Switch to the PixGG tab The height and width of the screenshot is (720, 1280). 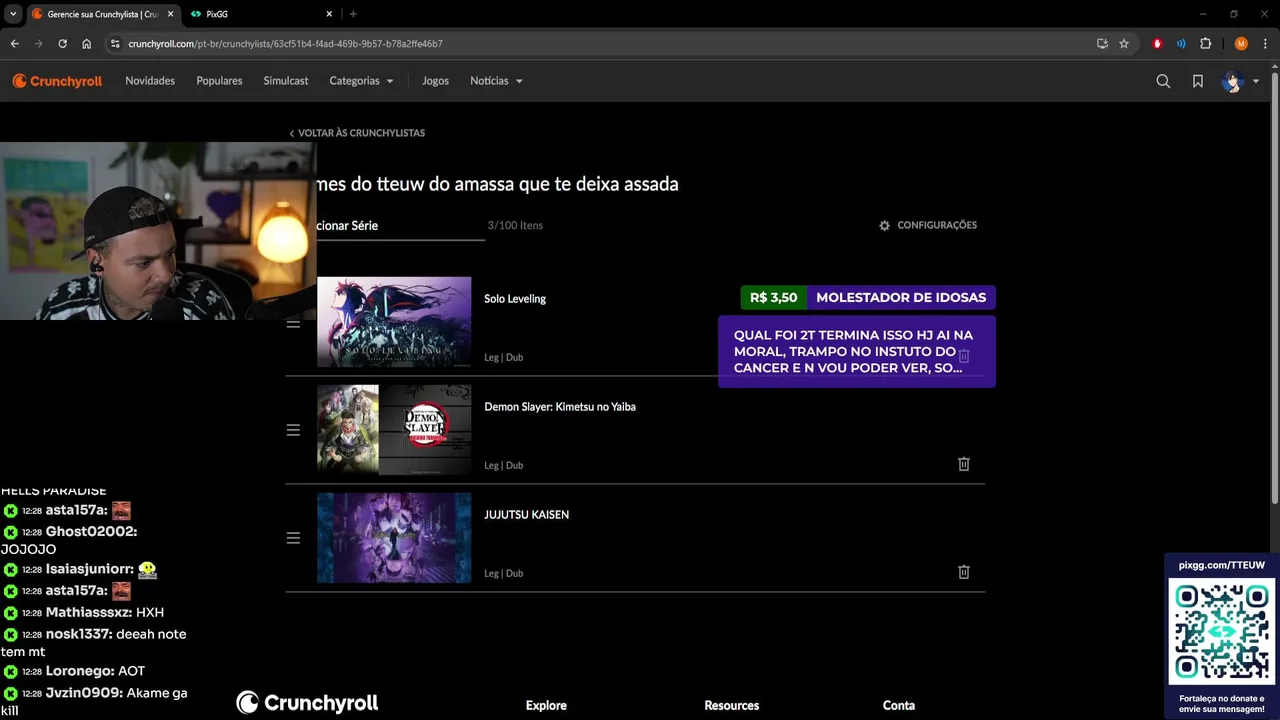(260, 14)
